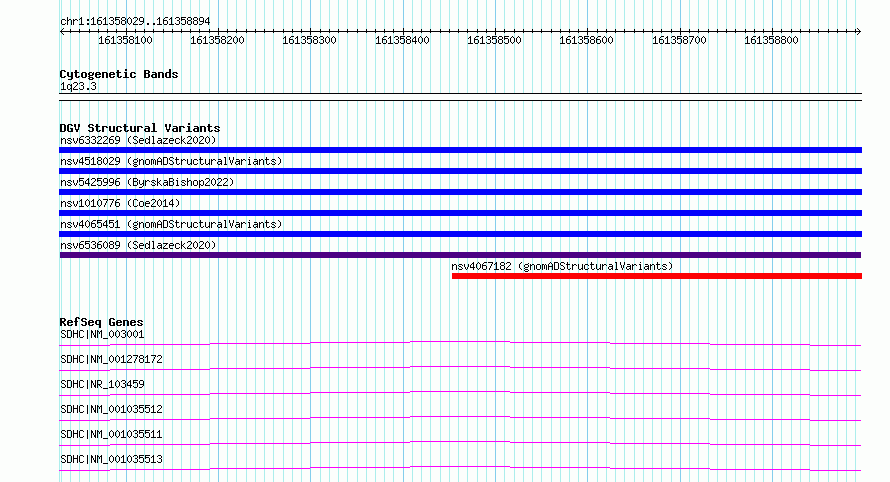
Task: Click the magenta line under SDHC|NR_103459
Action: [x=460, y=393]
